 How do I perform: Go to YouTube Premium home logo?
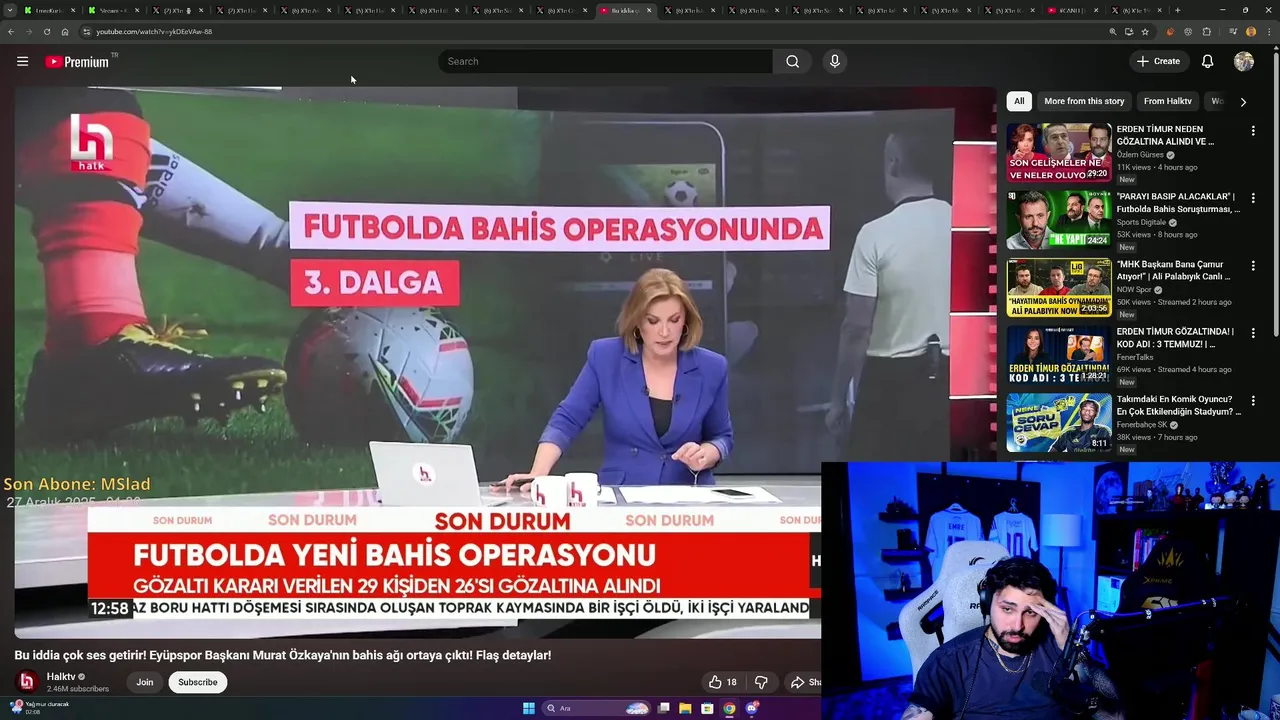77,62
